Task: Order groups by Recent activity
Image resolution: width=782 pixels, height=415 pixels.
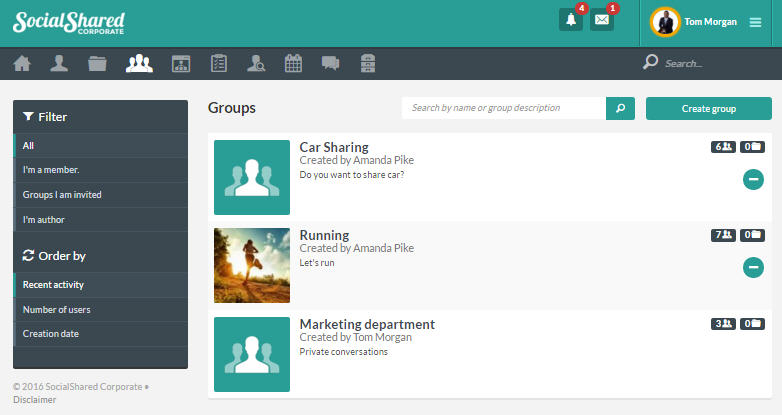Action: 101,285
